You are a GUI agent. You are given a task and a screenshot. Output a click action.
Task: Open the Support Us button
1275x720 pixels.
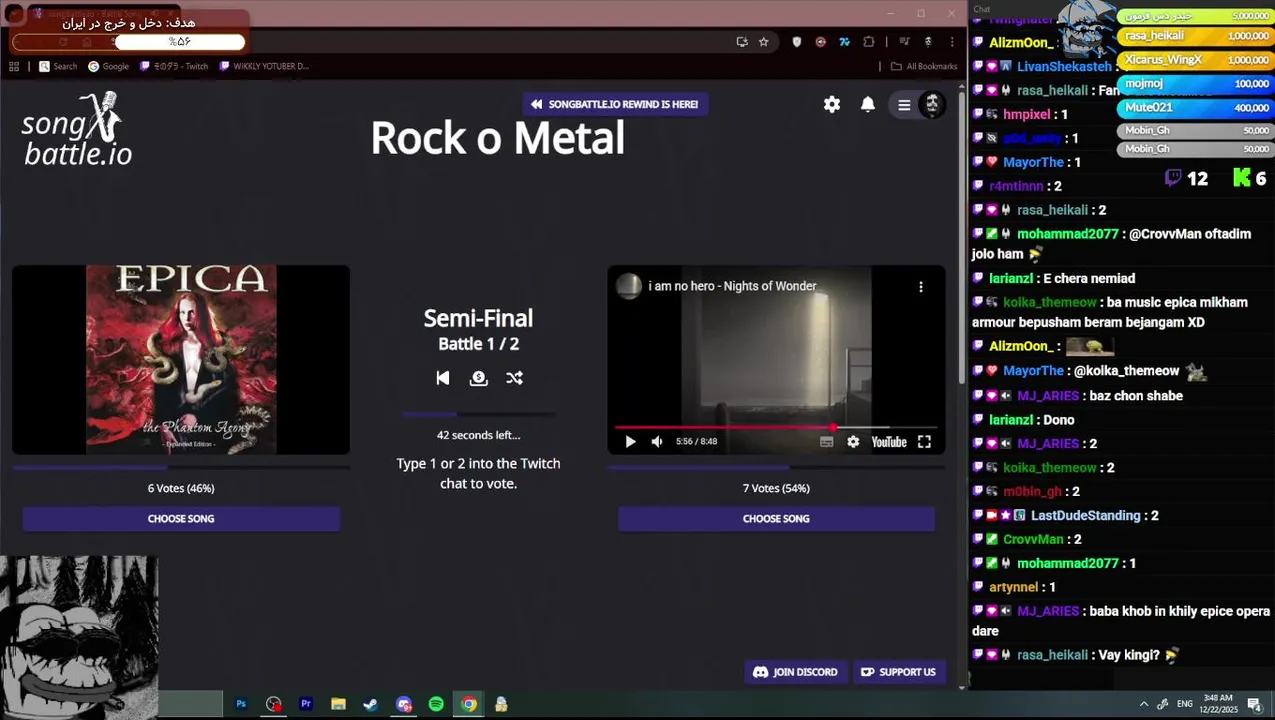tap(898, 672)
